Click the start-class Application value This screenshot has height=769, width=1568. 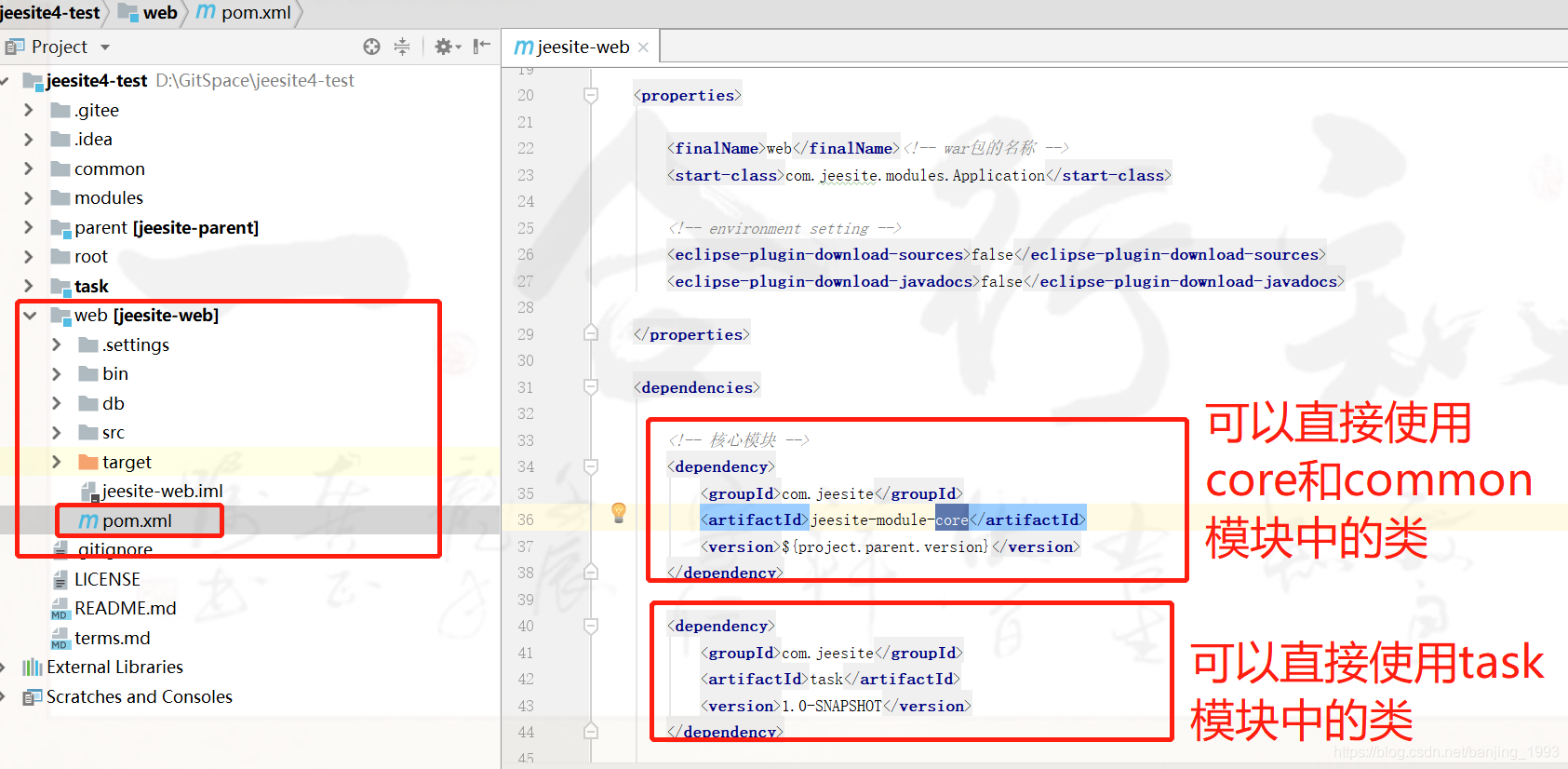coord(916,175)
